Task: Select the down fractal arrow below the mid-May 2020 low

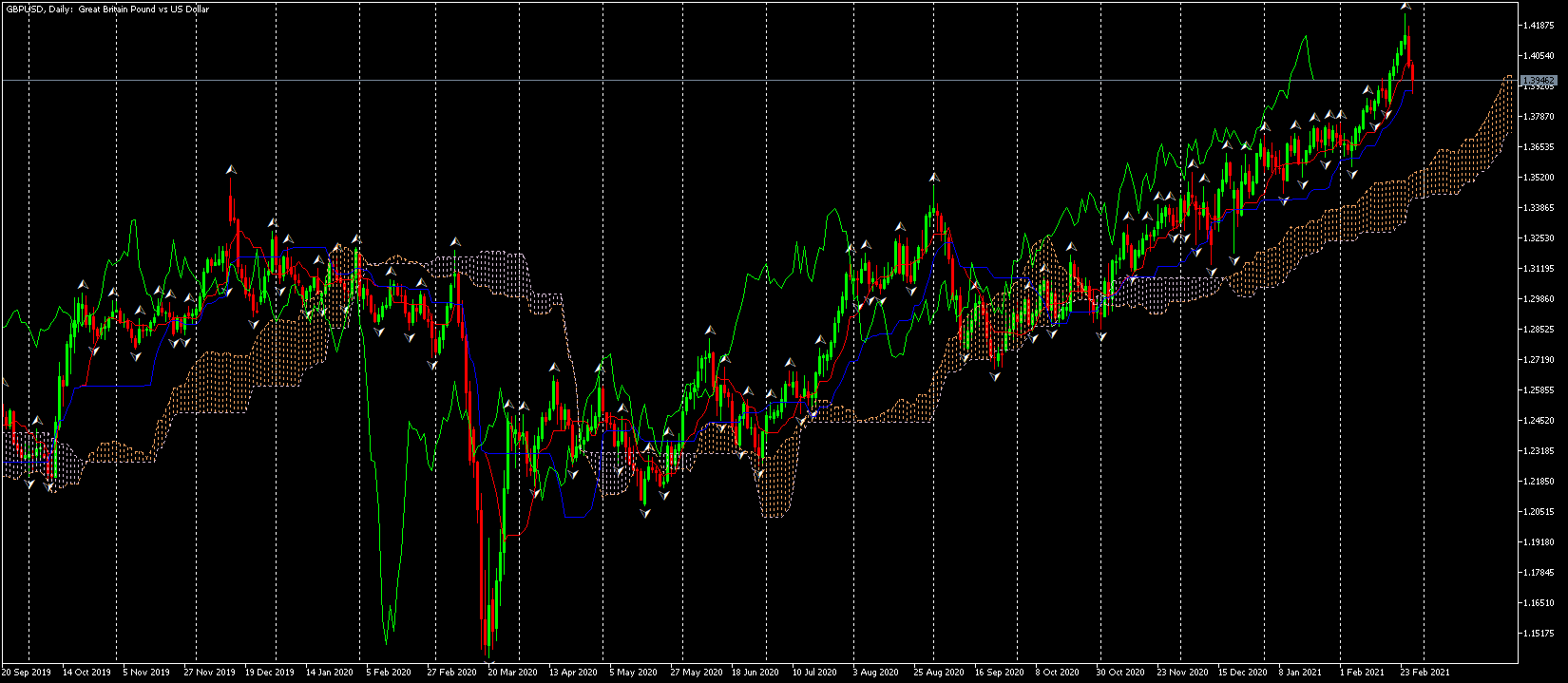Action: 646,513
